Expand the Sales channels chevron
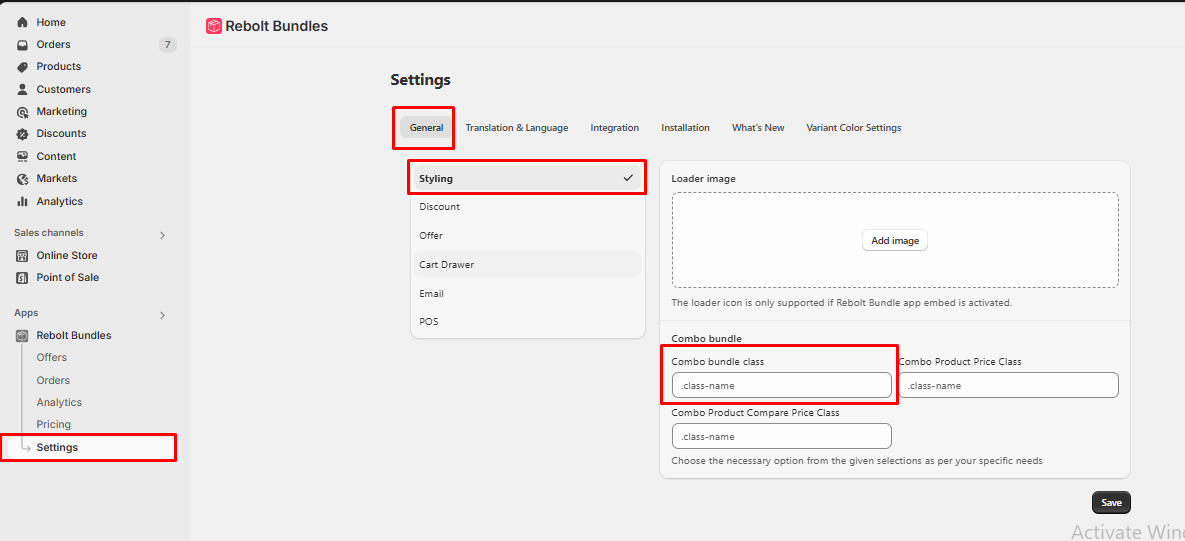 click(x=162, y=235)
